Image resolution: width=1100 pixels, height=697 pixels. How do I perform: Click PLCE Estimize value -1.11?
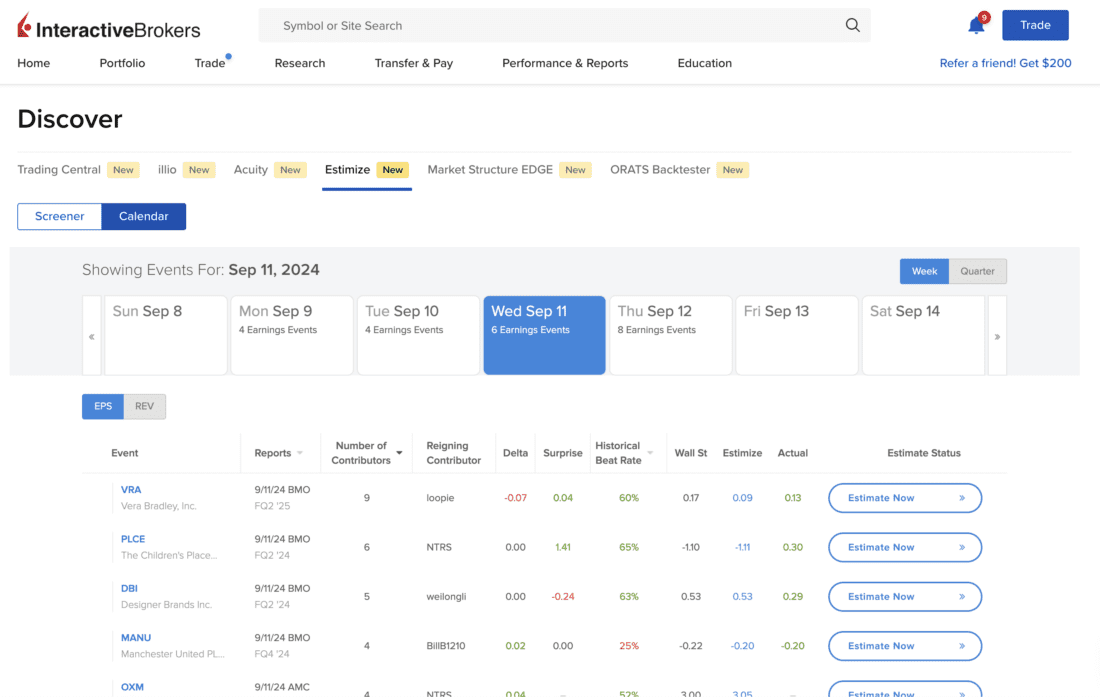pos(742,547)
